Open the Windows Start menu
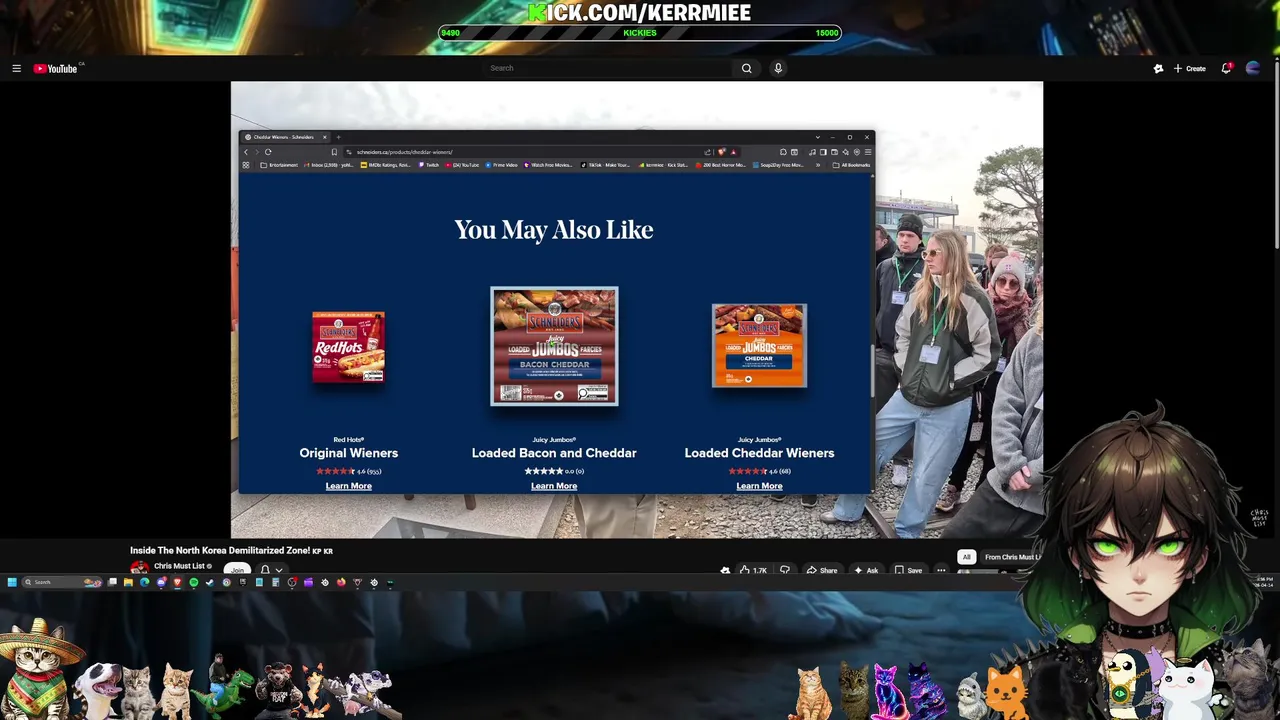Viewport: 1280px width, 720px height. (12, 582)
